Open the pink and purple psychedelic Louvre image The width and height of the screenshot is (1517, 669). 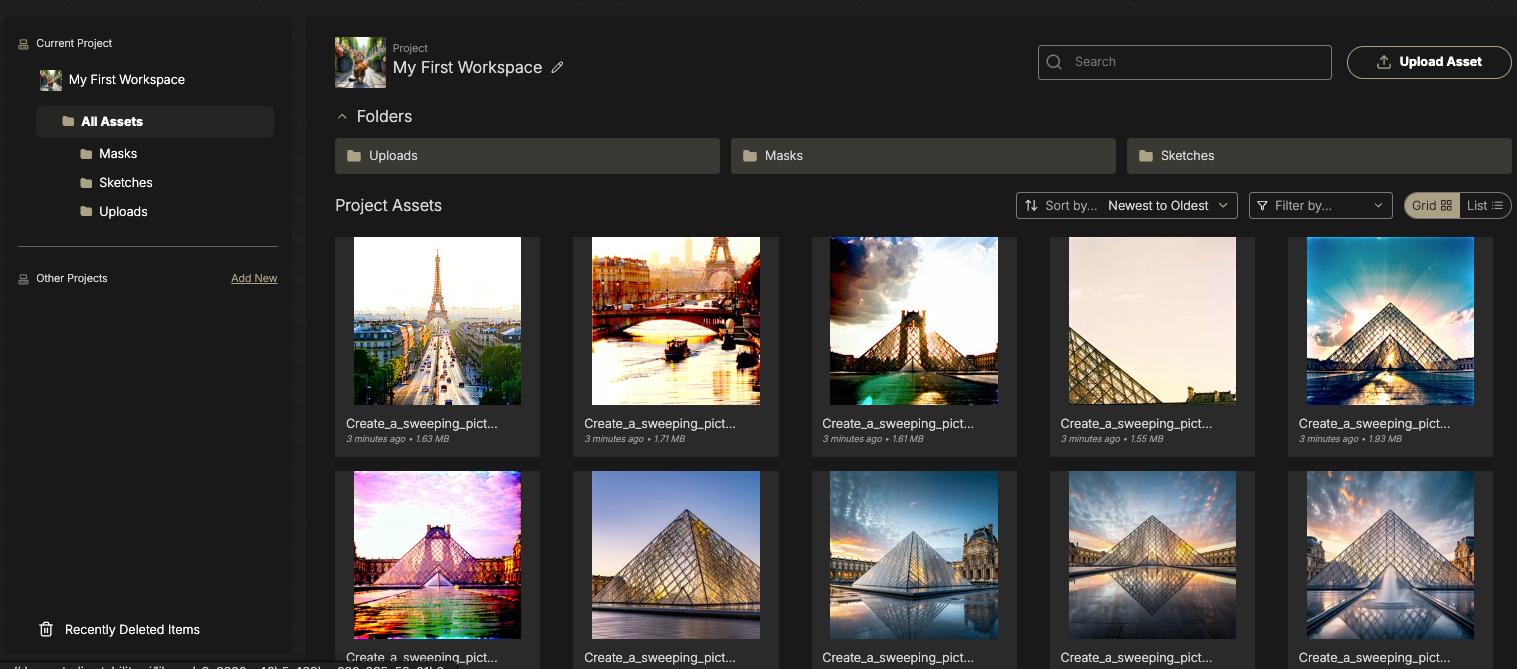pyautogui.click(x=437, y=555)
